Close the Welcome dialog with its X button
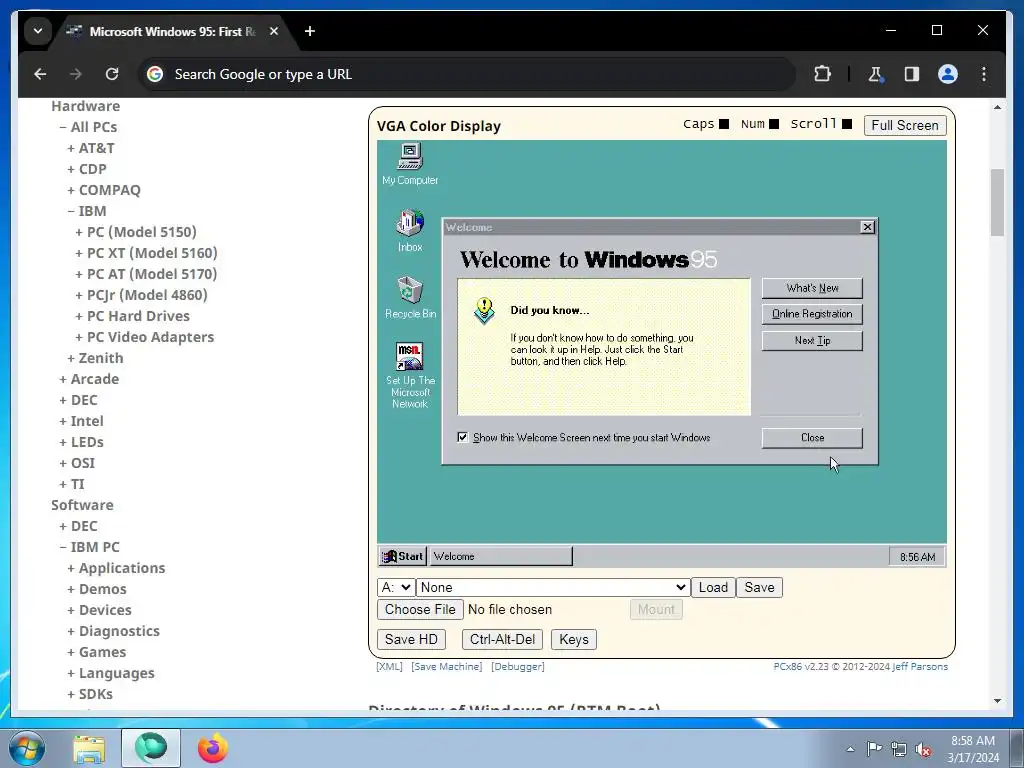Screen dimensions: 1024x768 (x=867, y=227)
